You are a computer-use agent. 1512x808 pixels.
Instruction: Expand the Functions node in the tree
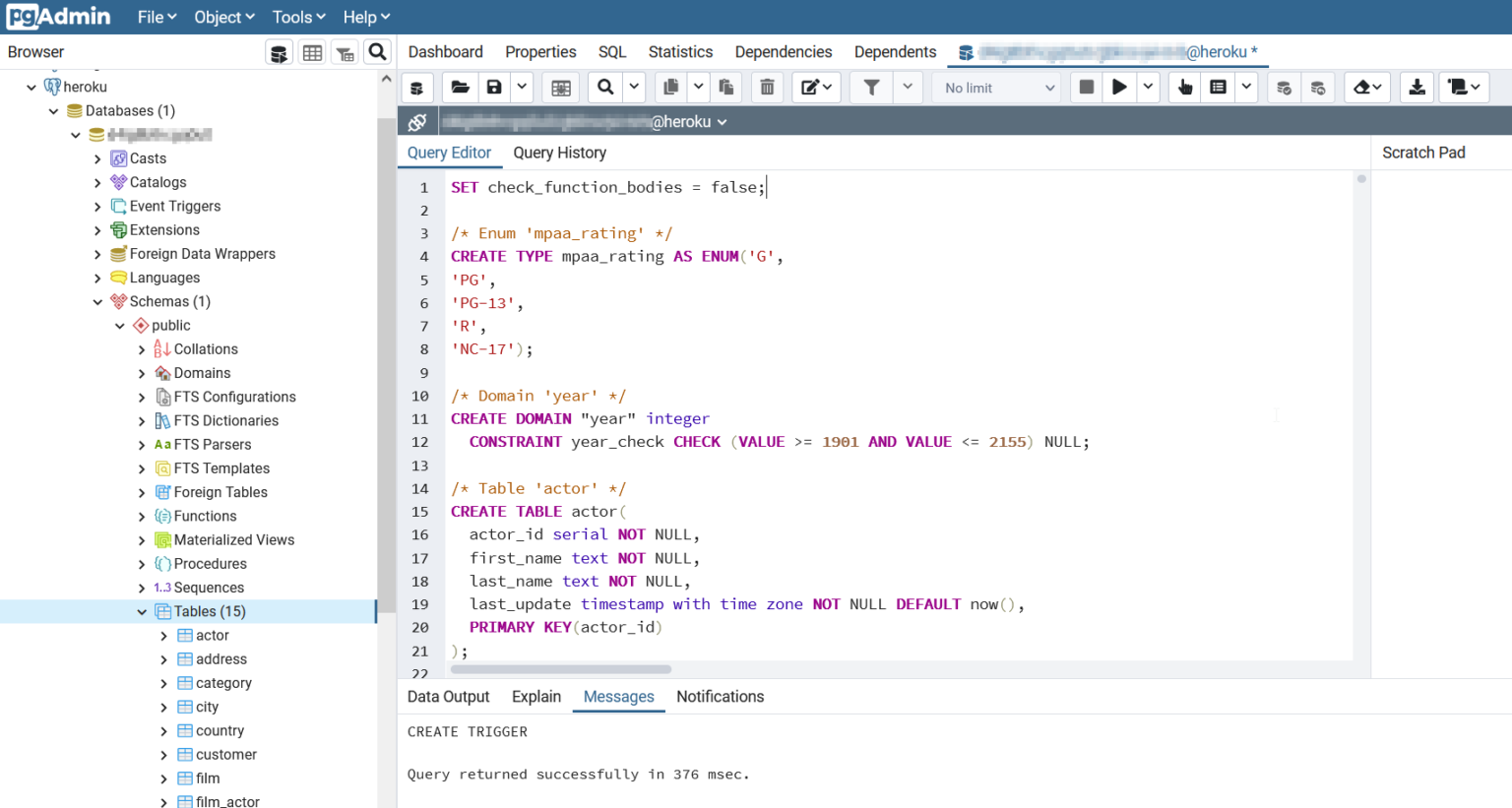coord(142,517)
